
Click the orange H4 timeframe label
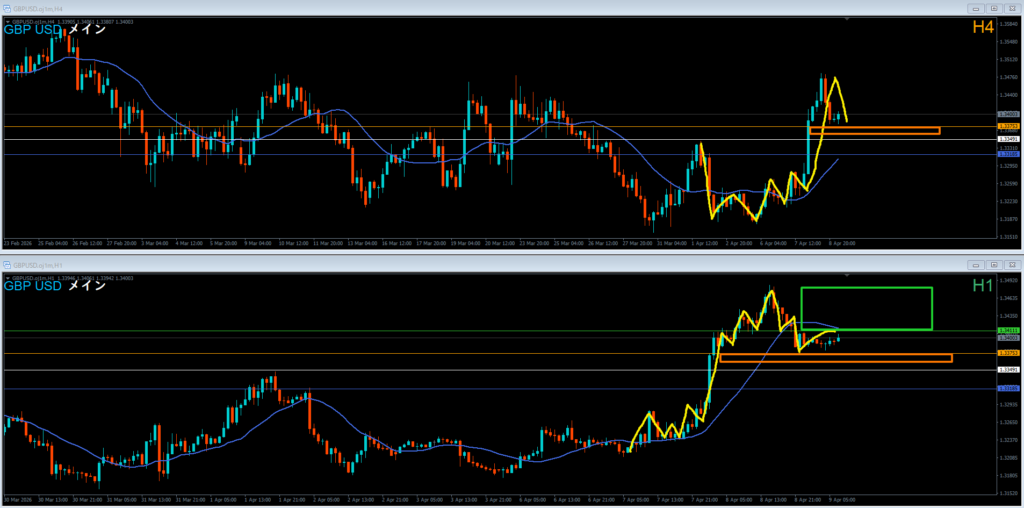click(982, 28)
